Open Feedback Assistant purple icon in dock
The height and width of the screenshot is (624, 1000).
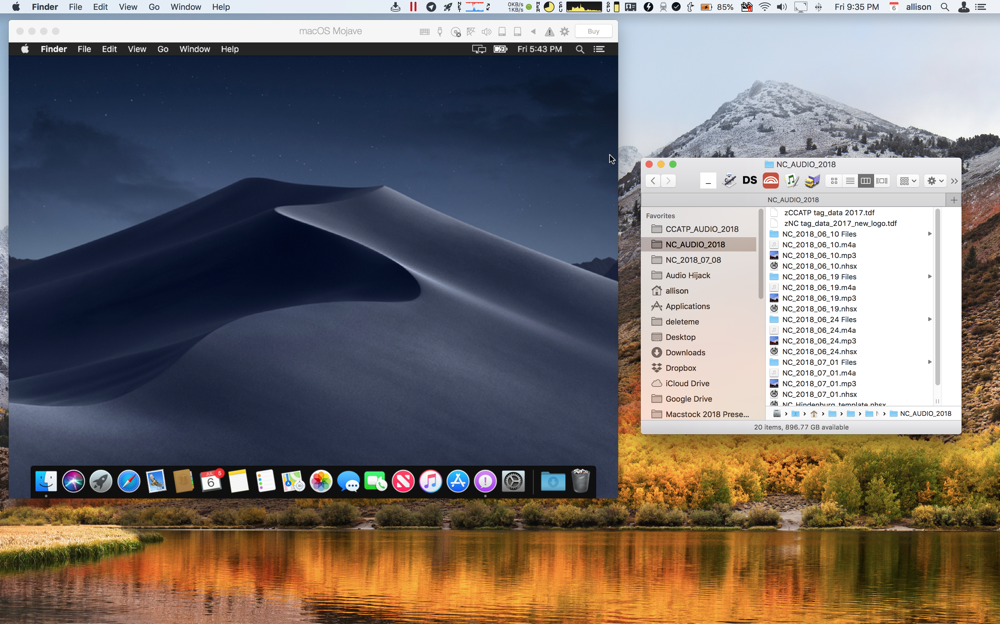point(485,481)
